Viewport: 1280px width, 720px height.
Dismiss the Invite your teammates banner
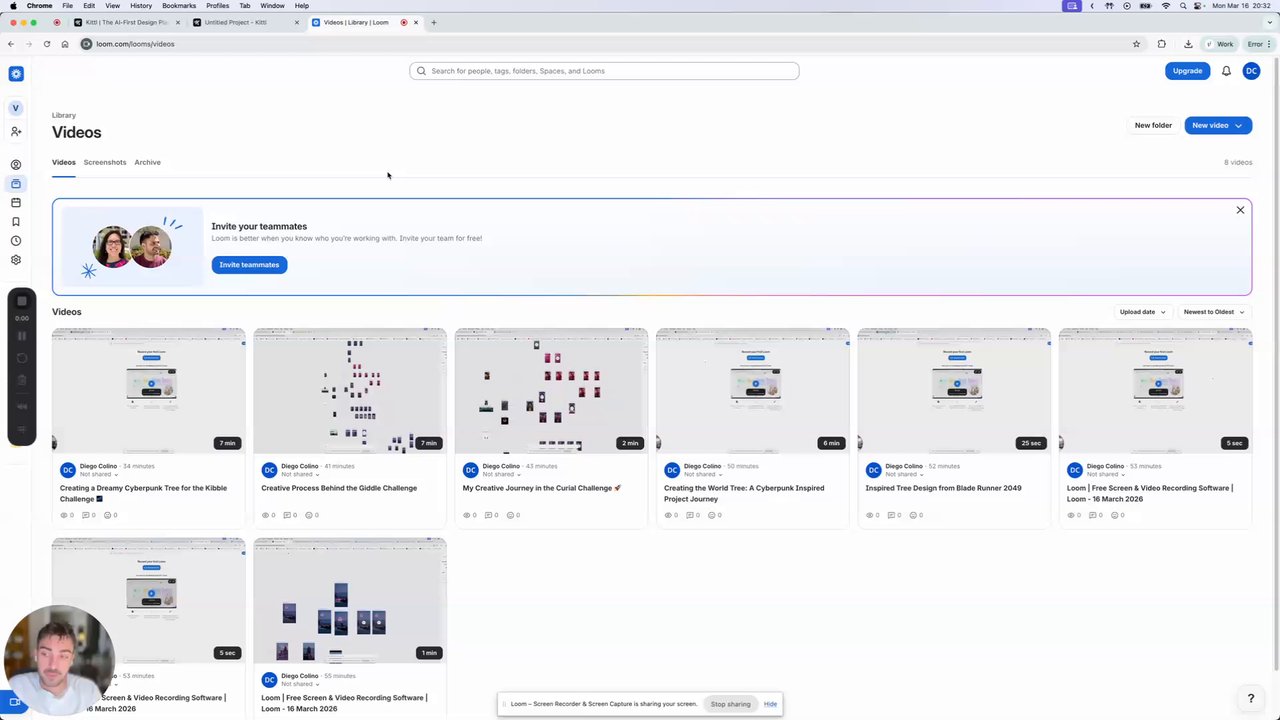[1240, 210]
